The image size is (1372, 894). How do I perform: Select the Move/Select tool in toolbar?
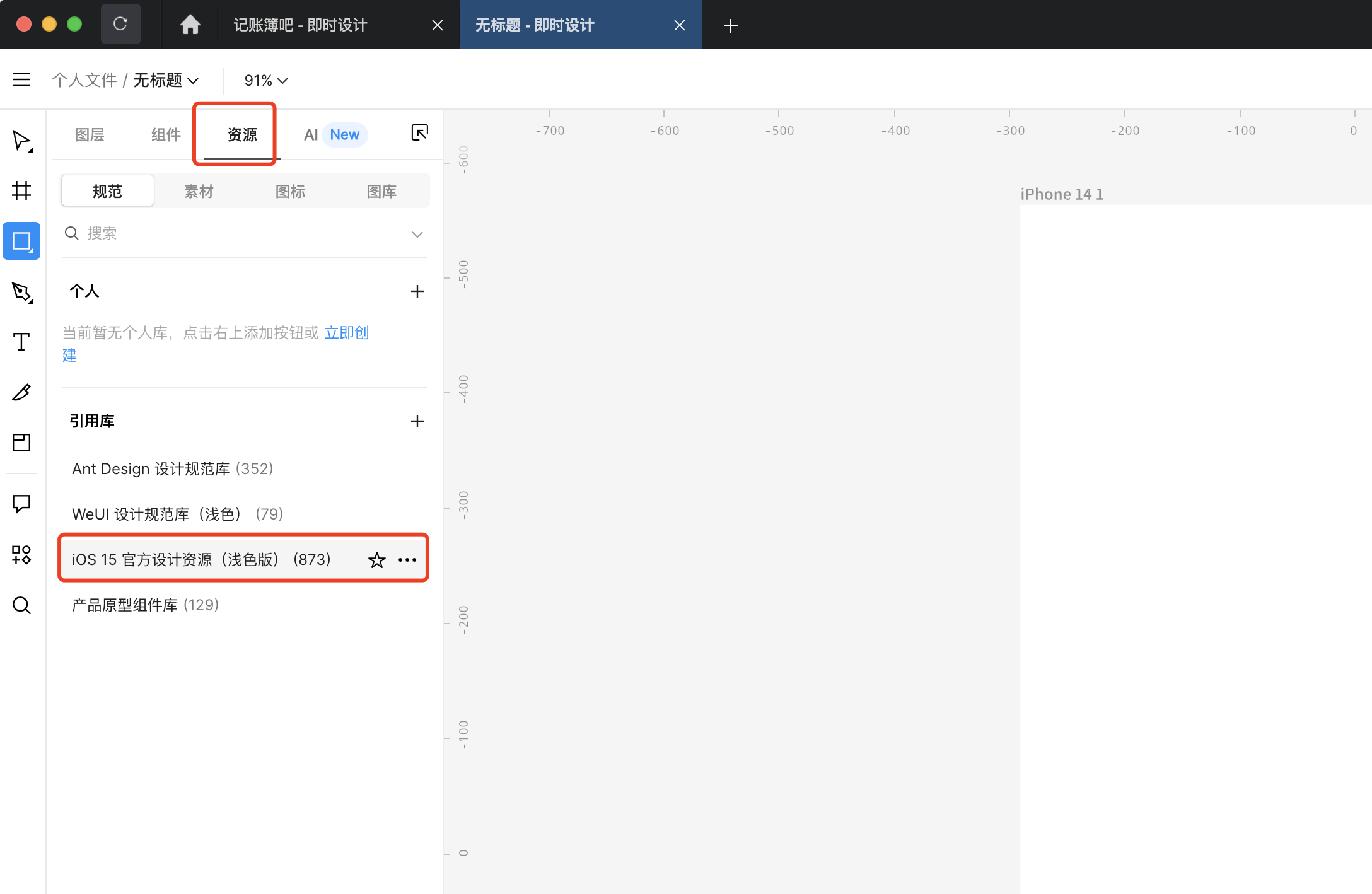(x=22, y=140)
